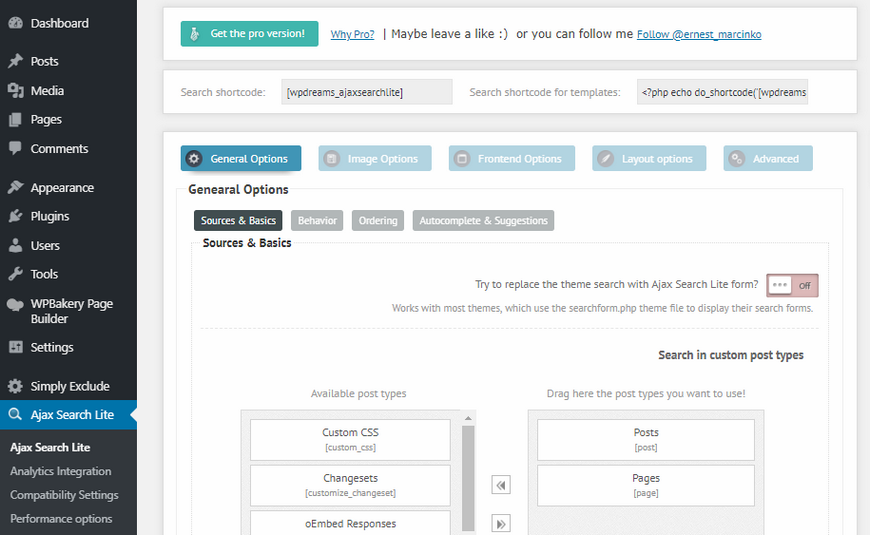Screen dimensions: 870x535
Task: Click the Ajax Search Lite magnifier icon
Action: point(16,415)
